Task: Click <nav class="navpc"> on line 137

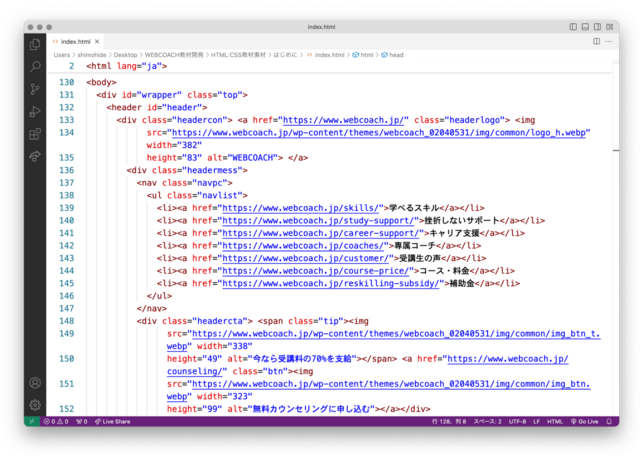Action: click(184, 183)
